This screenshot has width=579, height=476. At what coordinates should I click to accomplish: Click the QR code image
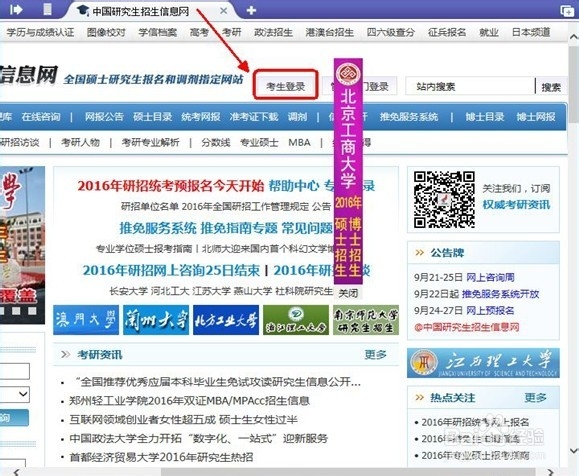(x=444, y=199)
